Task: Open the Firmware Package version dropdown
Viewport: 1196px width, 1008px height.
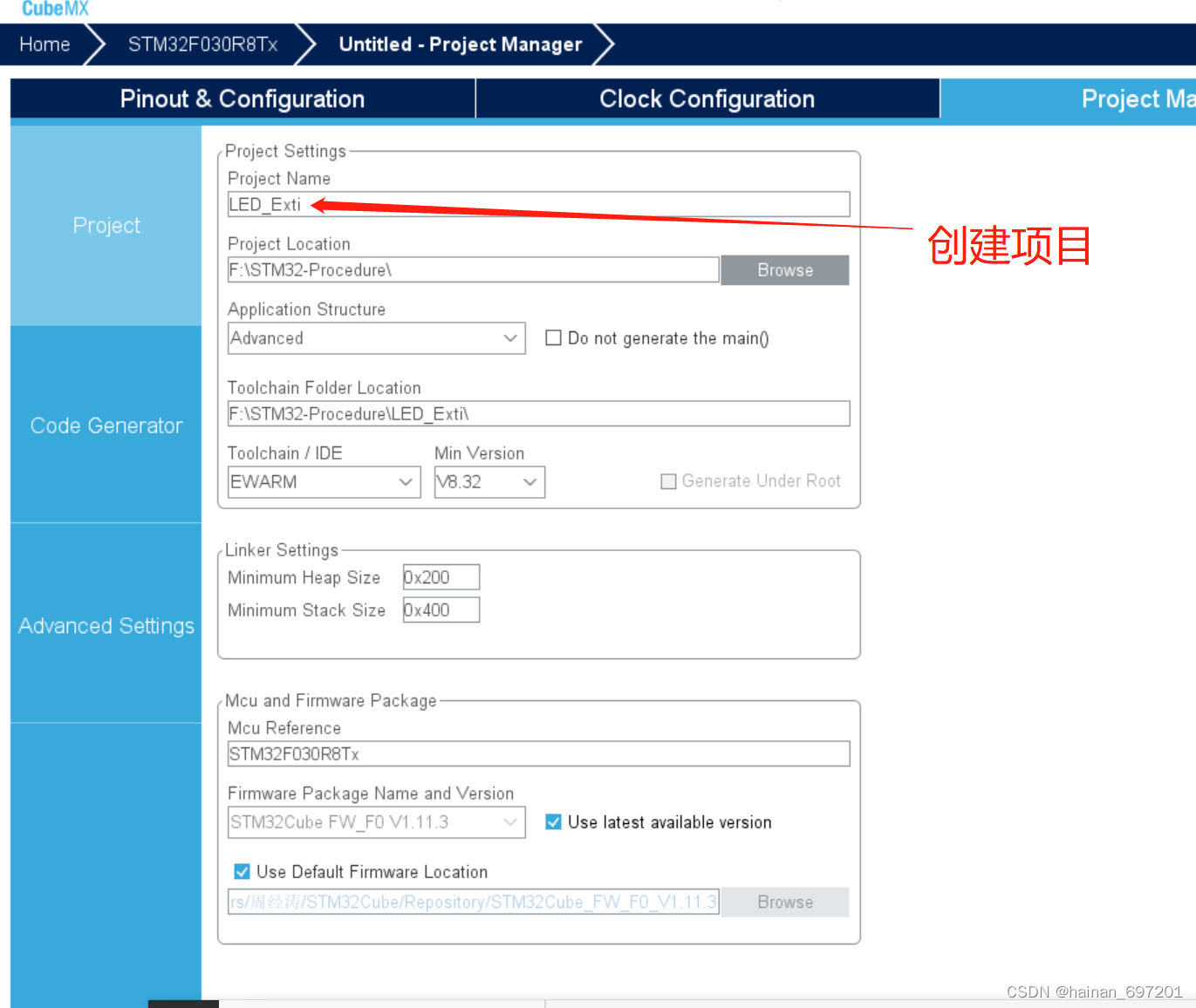Action: tap(377, 822)
